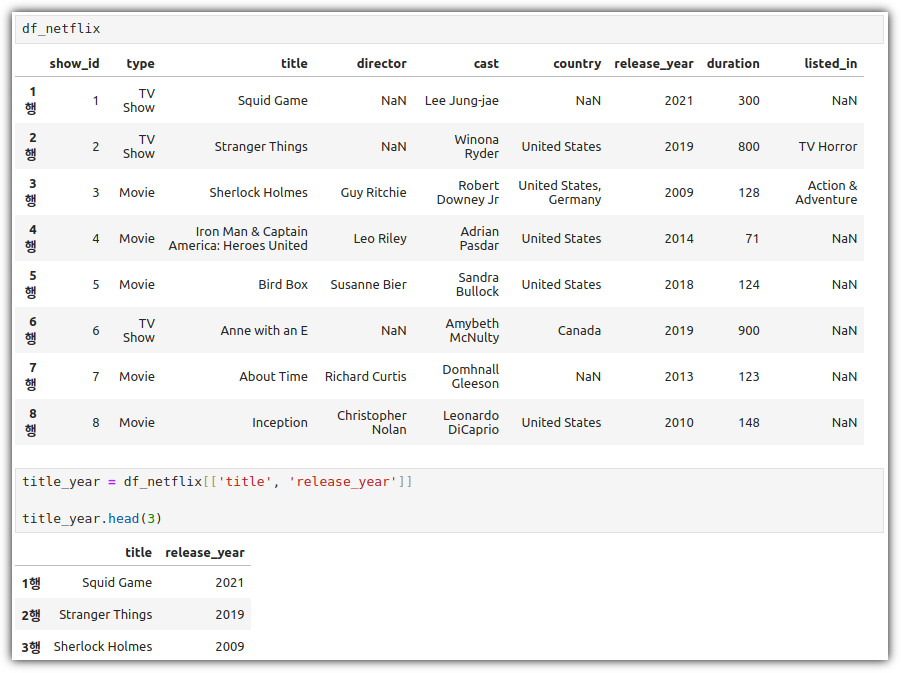Click the Domhnall Gleeson cast cell
The height and width of the screenshot is (673, 901).
click(471, 376)
